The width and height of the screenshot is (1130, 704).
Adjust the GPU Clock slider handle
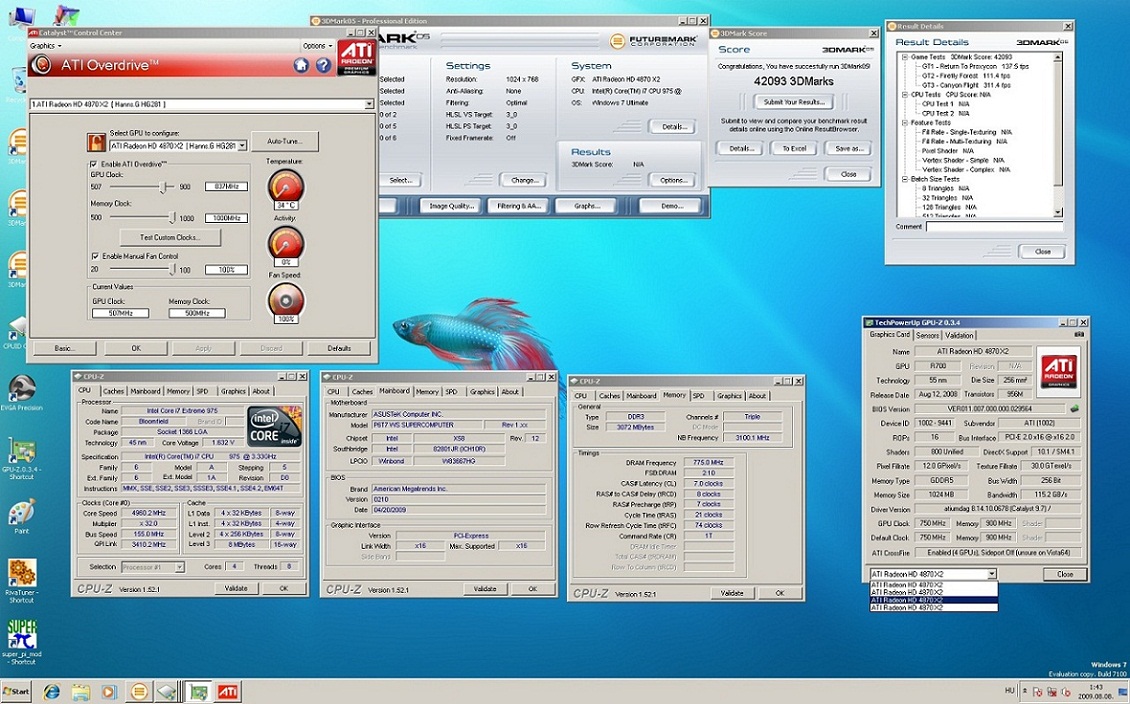(x=164, y=187)
